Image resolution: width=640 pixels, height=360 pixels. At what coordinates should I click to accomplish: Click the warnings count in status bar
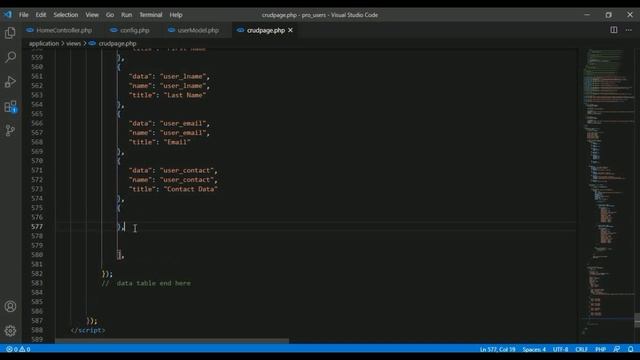25,349
